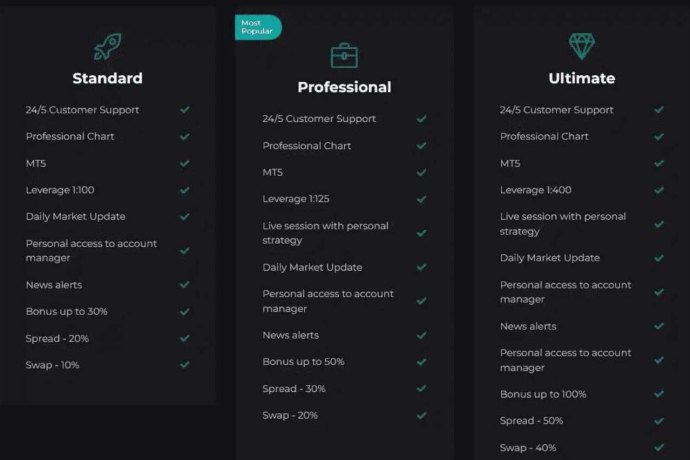Image resolution: width=690 pixels, height=460 pixels.
Task: Click checkmark beside Ultimate Leverage 1:400
Action: tap(659, 190)
